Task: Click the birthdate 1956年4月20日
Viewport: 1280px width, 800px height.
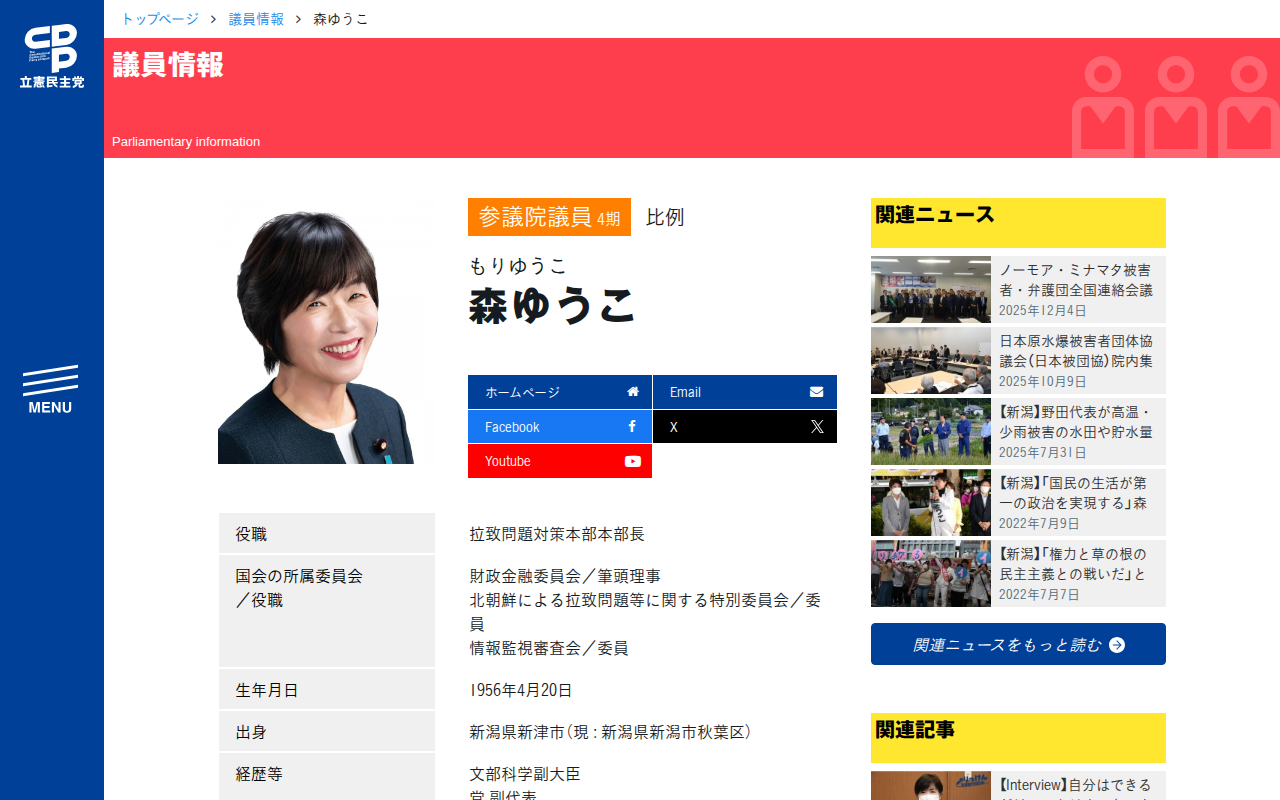Action: tap(521, 690)
